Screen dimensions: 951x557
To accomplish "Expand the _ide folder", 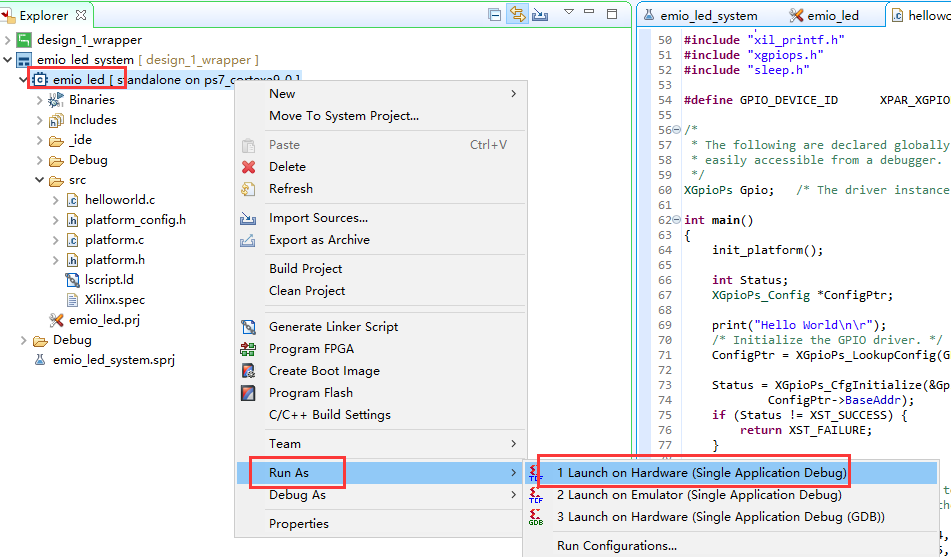I will coord(39,140).
